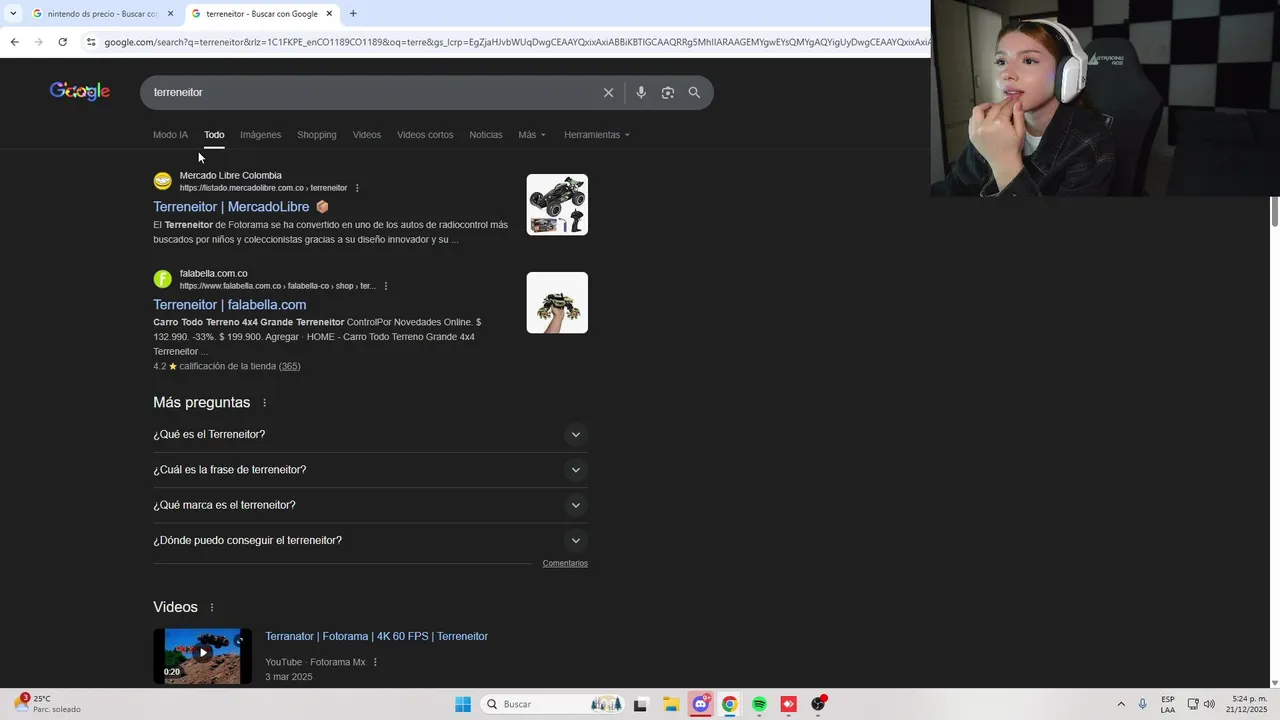Open the three-dot menu beside Videos heading
Image resolution: width=1280 pixels, height=720 pixels.
pyautogui.click(x=212, y=608)
